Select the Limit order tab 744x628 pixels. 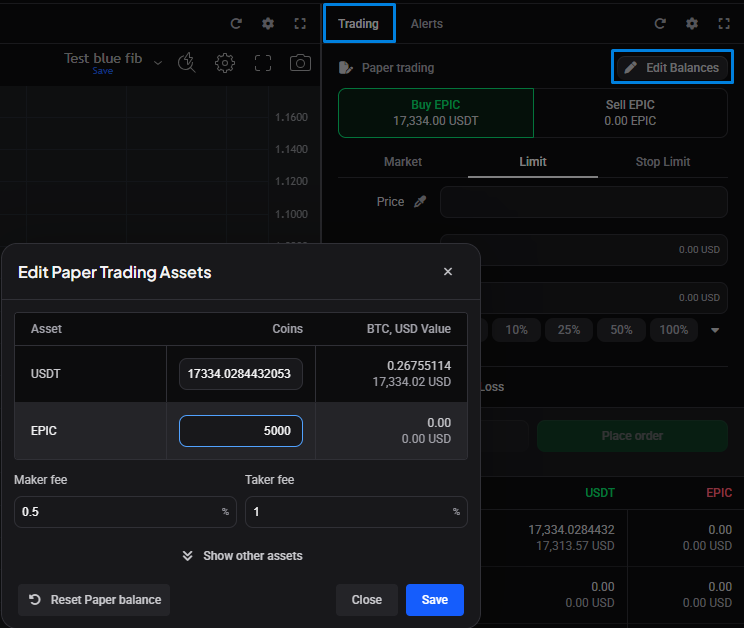coord(533,162)
